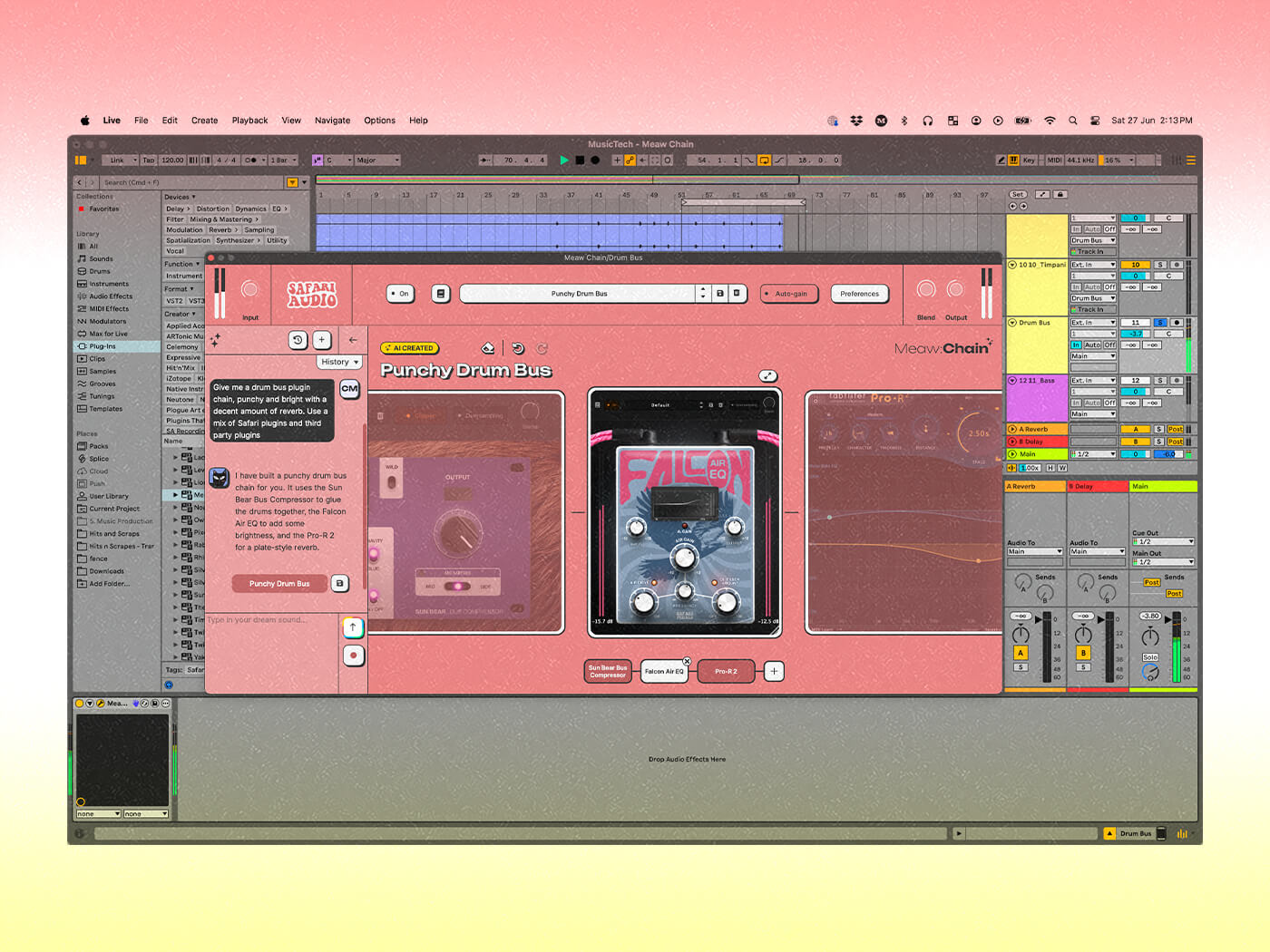Select the Pro-R 2 chain slot
Viewport: 1270px width, 952px height.
click(726, 672)
